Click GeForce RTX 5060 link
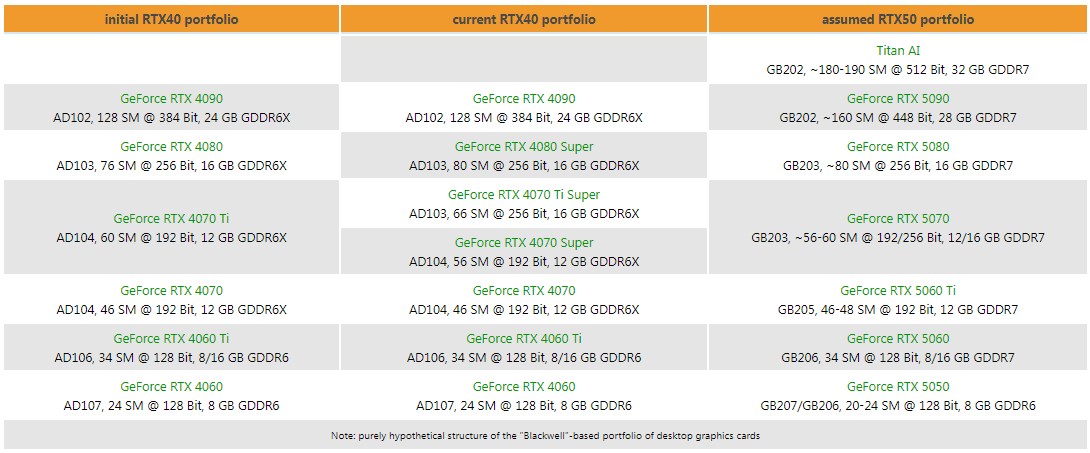 click(x=897, y=339)
